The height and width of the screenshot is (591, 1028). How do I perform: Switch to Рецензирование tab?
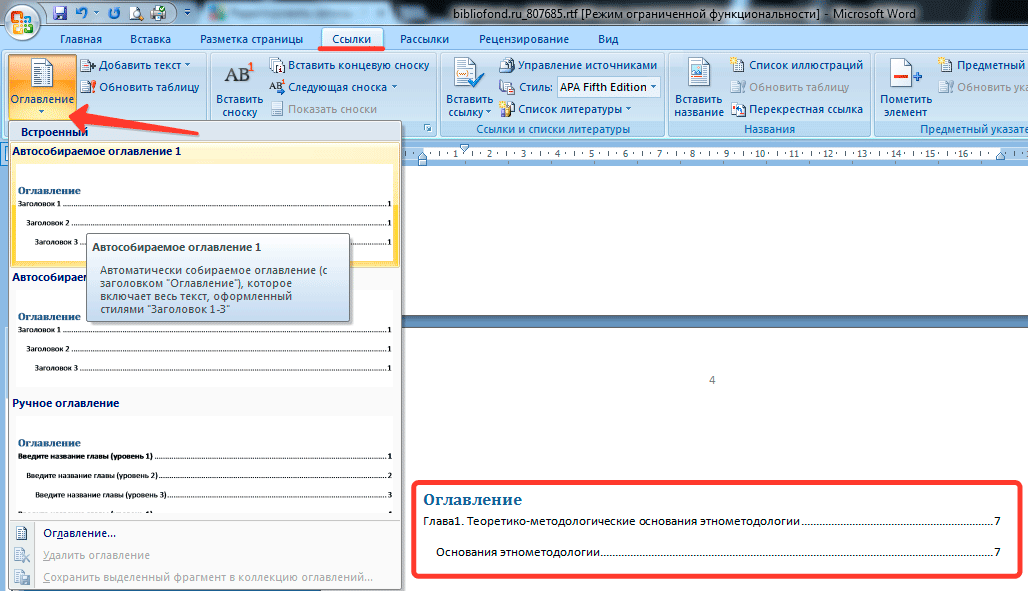point(524,39)
